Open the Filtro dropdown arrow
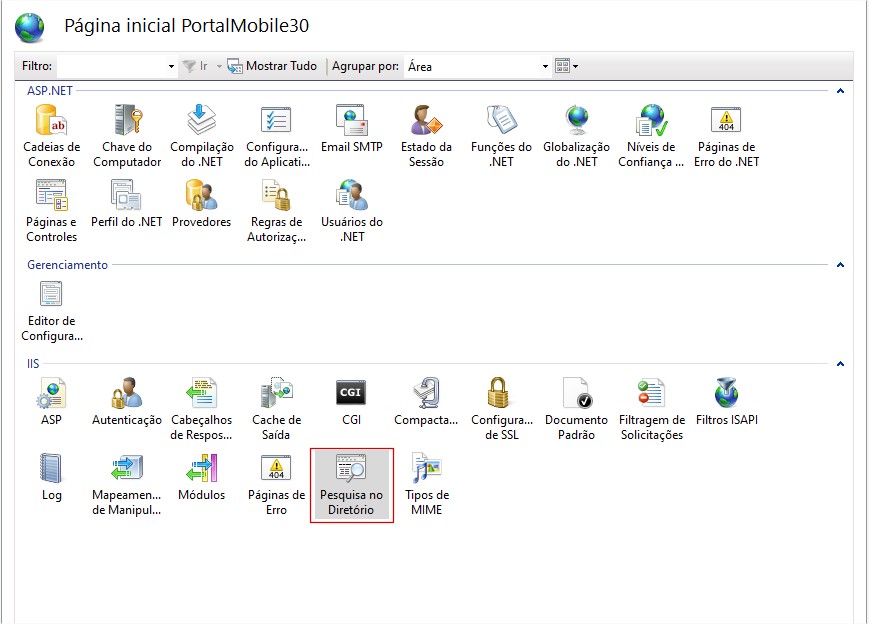This screenshot has width=869, height=624. click(x=171, y=67)
